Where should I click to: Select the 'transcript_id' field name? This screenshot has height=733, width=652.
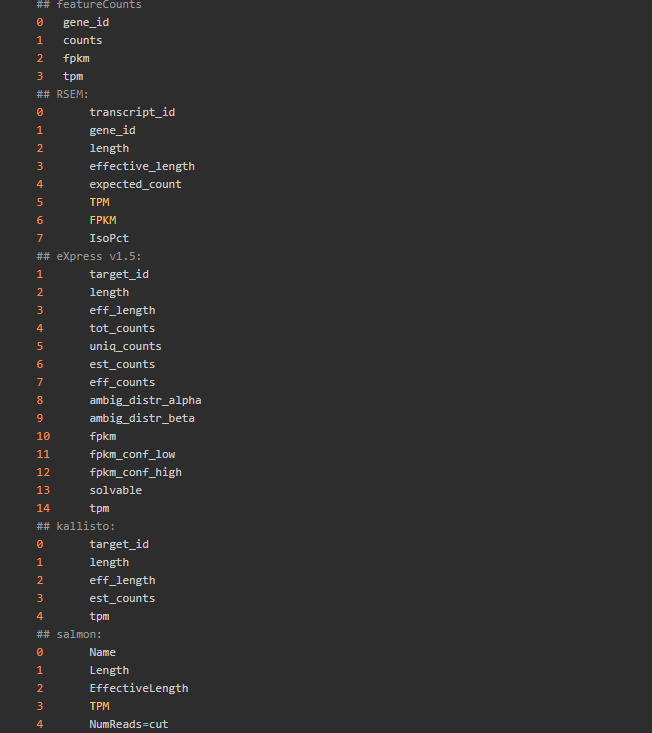[132, 113]
